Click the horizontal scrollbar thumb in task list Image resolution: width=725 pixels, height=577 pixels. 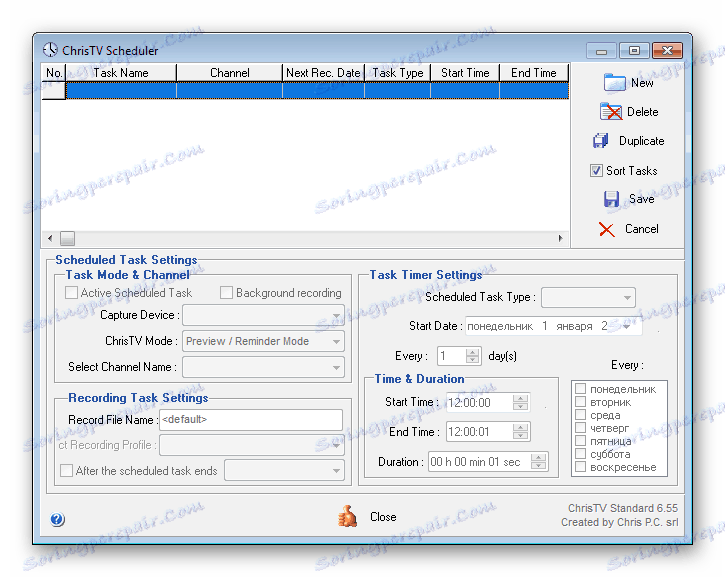[68, 239]
